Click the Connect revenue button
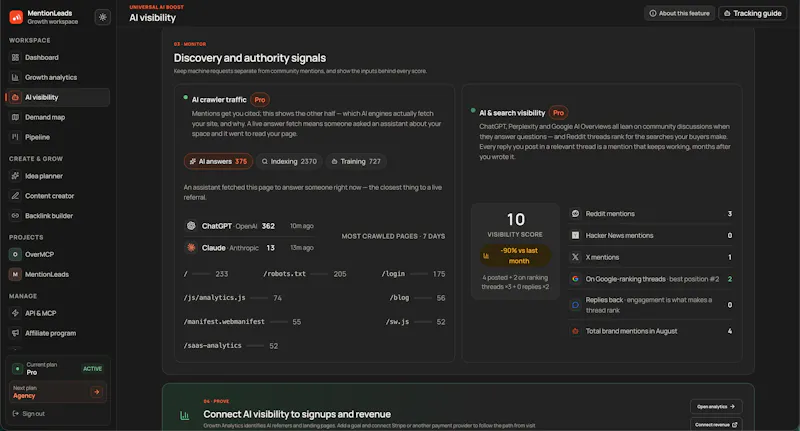This screenshot has width=800, height=431. coord(716,424)
